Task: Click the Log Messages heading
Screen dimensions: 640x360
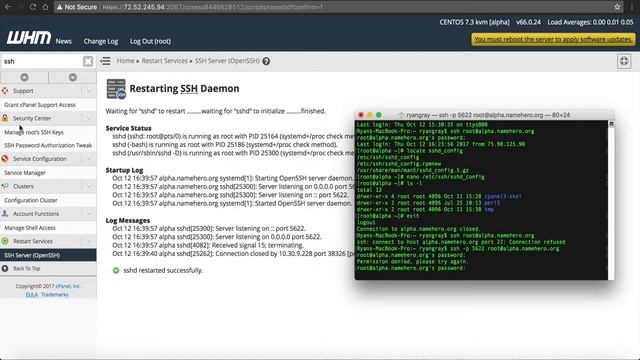Action: (128, 220)
